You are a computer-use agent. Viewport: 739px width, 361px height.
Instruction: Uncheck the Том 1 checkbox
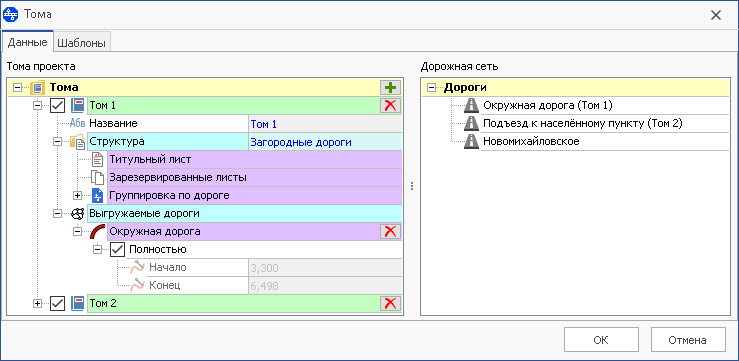coord(57,106)
